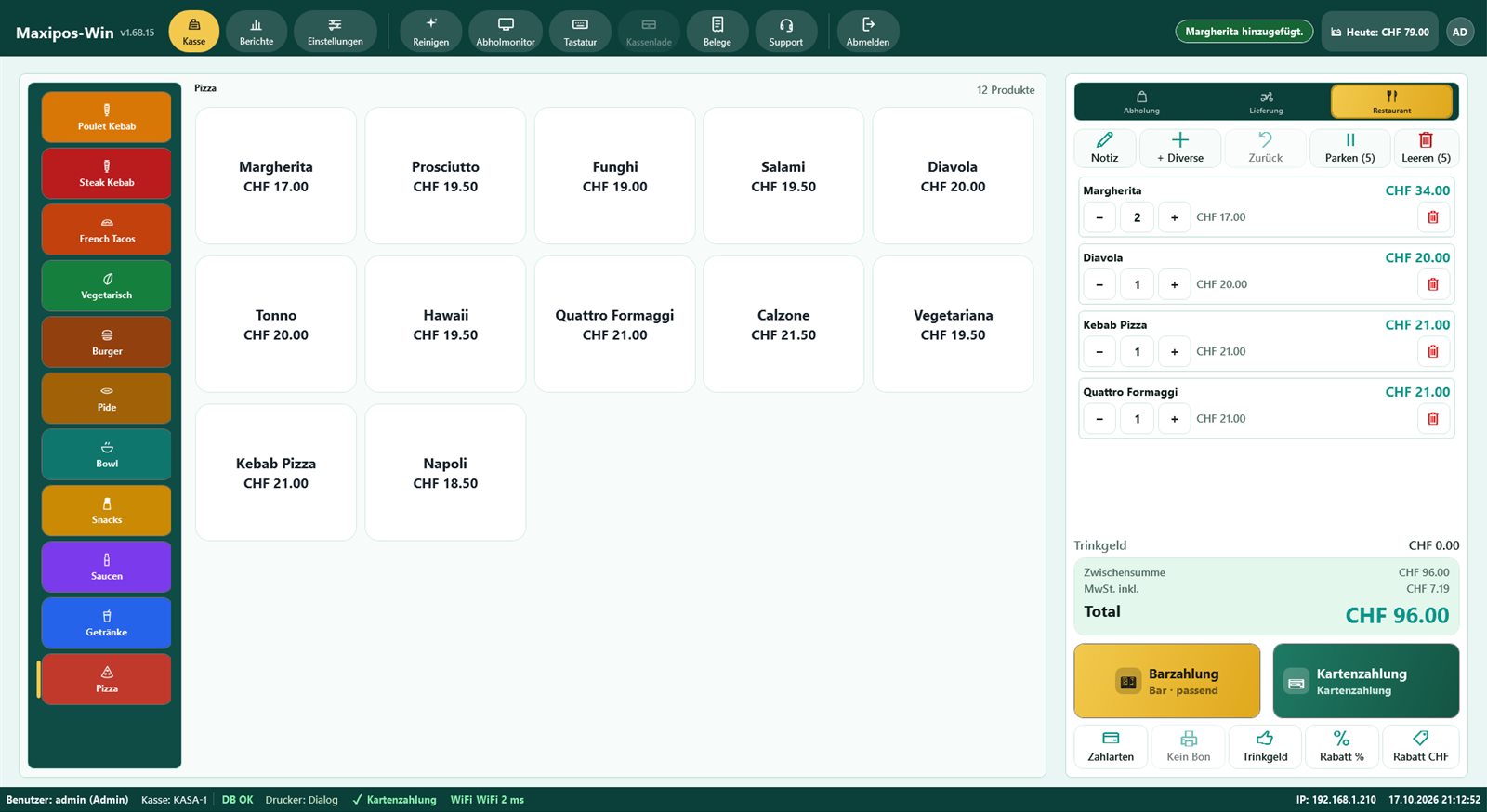The image size is (1487, 812).
Task: Apply Rabatt CHF amount discount
Action: pyautogui.click(x=1421, y=746)
